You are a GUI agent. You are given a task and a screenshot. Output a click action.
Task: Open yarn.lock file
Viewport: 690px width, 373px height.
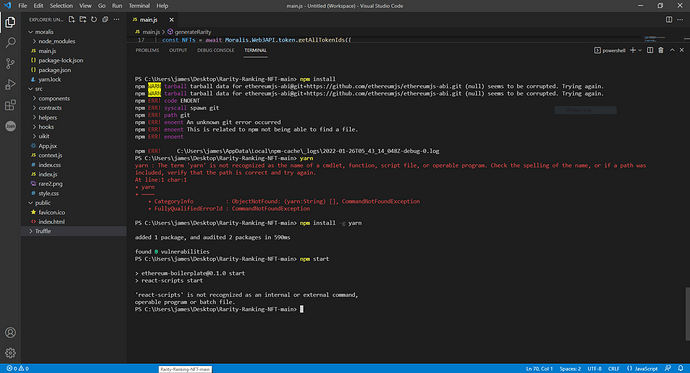(74, 80)
